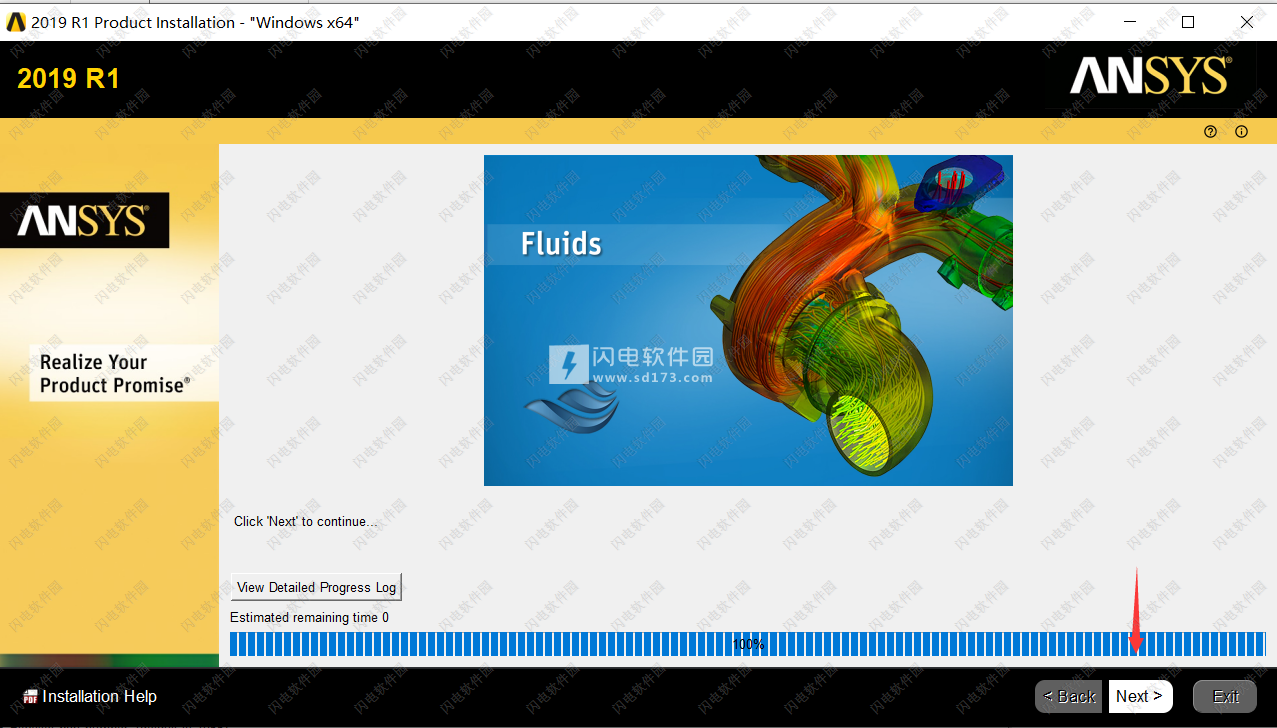This screenshot has height=728, width=1277.
Task: Click the question mark help icon
Action: pyautogui.click(x=1211, y=131)
